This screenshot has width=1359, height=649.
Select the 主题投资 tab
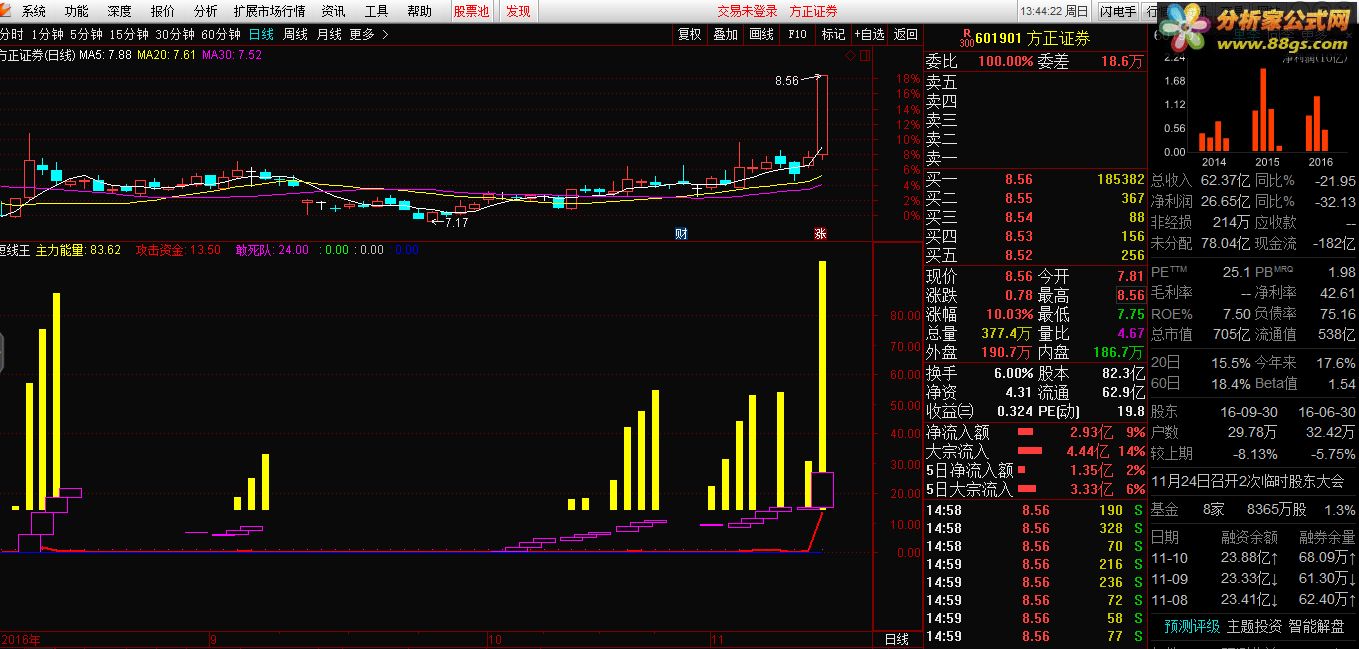[x=1254, y=626]
